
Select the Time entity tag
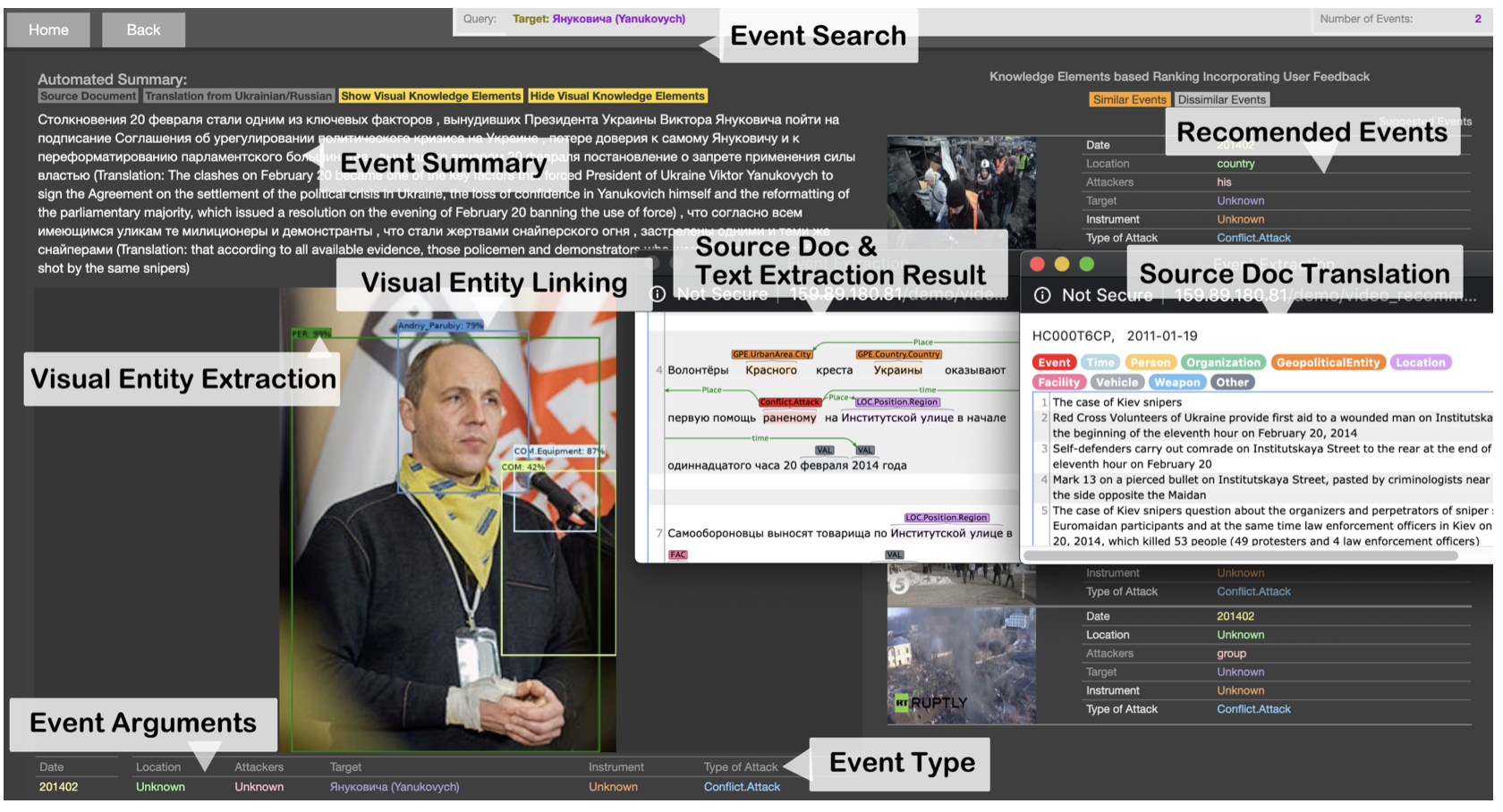(1100, 362)
